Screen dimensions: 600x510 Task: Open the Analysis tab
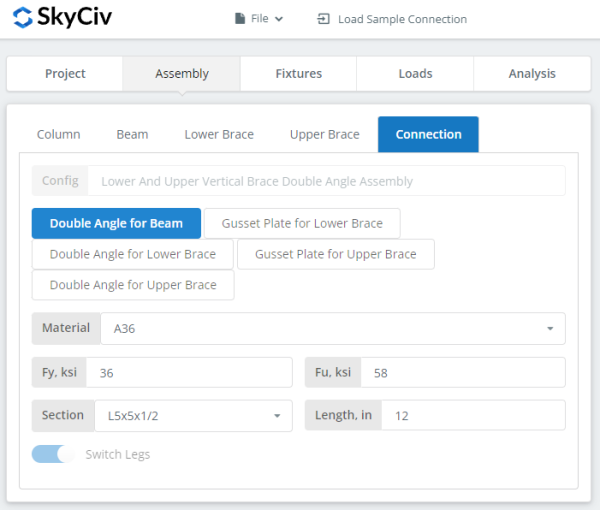pyautogui.click(x=531, y=73)
